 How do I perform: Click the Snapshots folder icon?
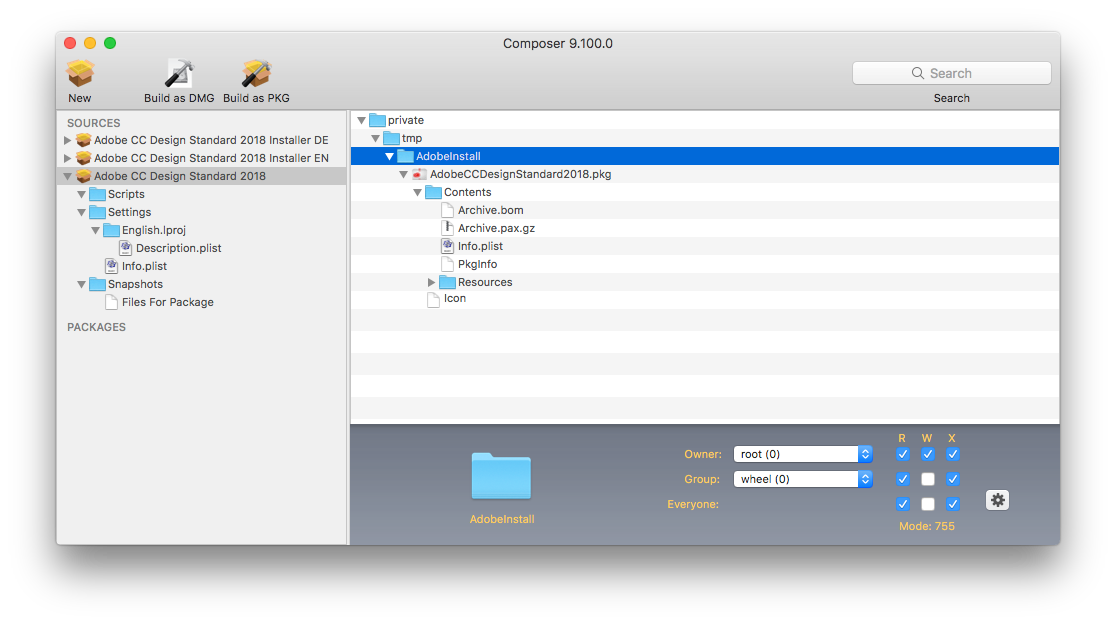pyautogui.click(x=98, y=284)
